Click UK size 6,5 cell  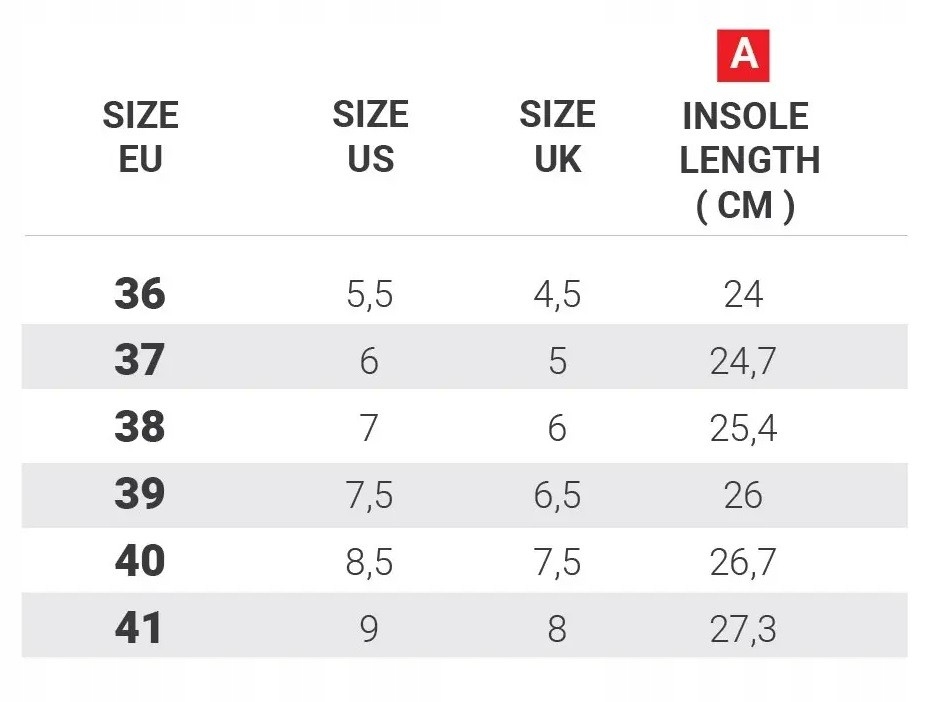[557, 496]
